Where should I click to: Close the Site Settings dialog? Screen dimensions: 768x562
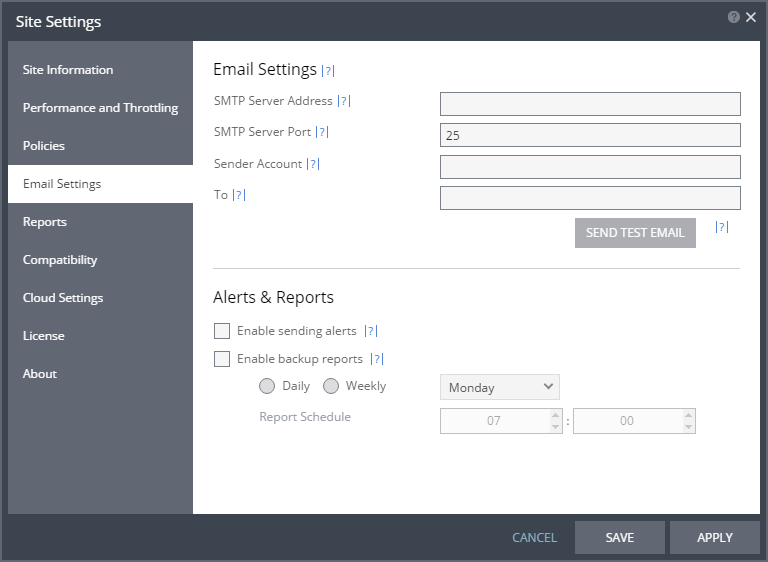pos(751,17)
